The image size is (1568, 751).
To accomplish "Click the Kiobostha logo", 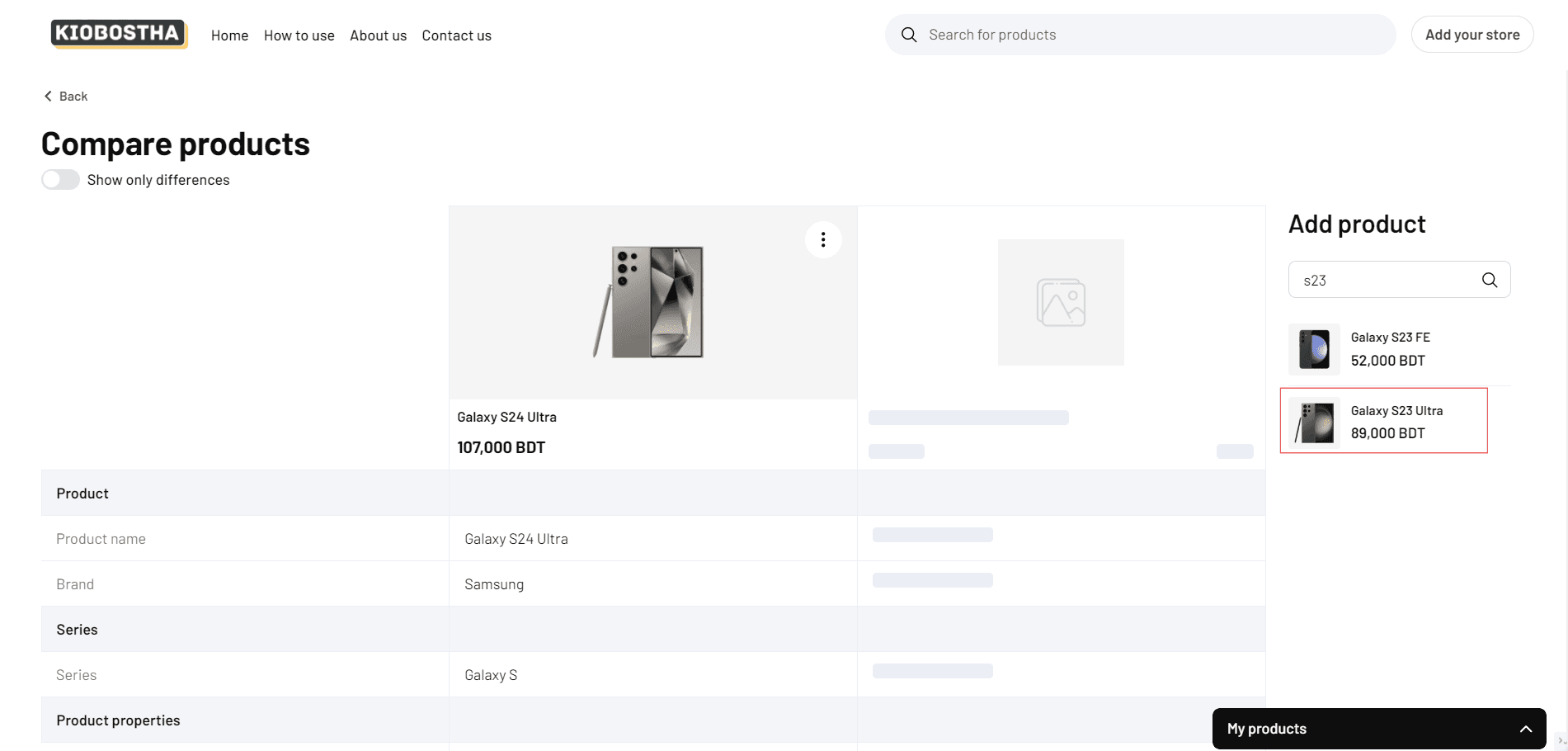I will 119,34.
